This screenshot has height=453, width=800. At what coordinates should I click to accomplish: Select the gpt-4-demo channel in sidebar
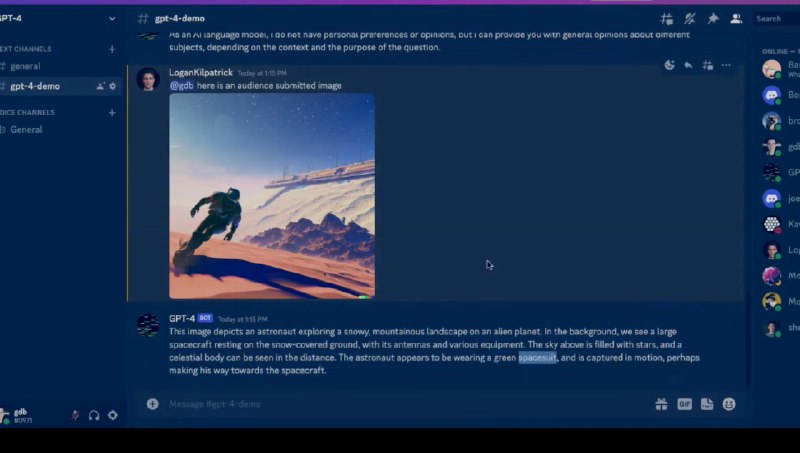click(x=60, y=86)
